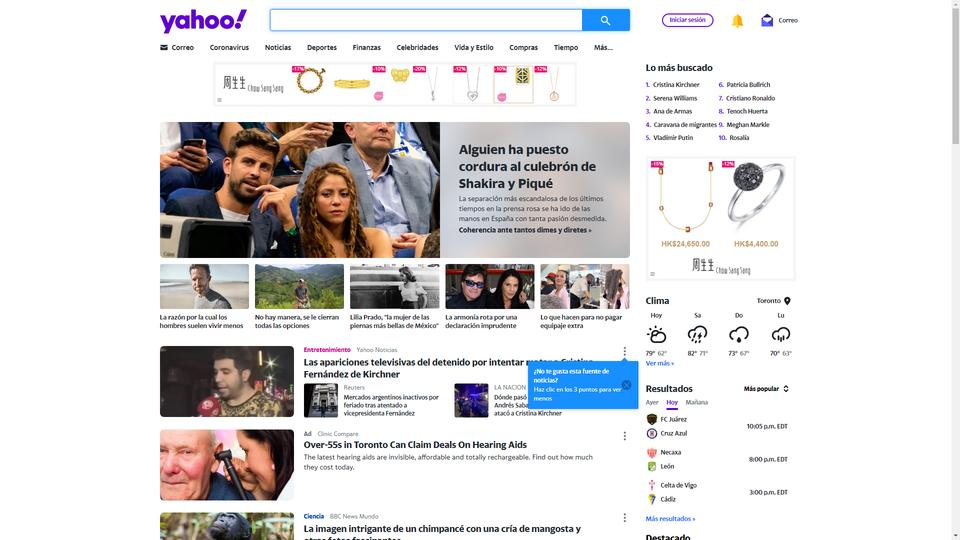
Task: Click the Iniciar sesión button
Action: tap(688, 20)
